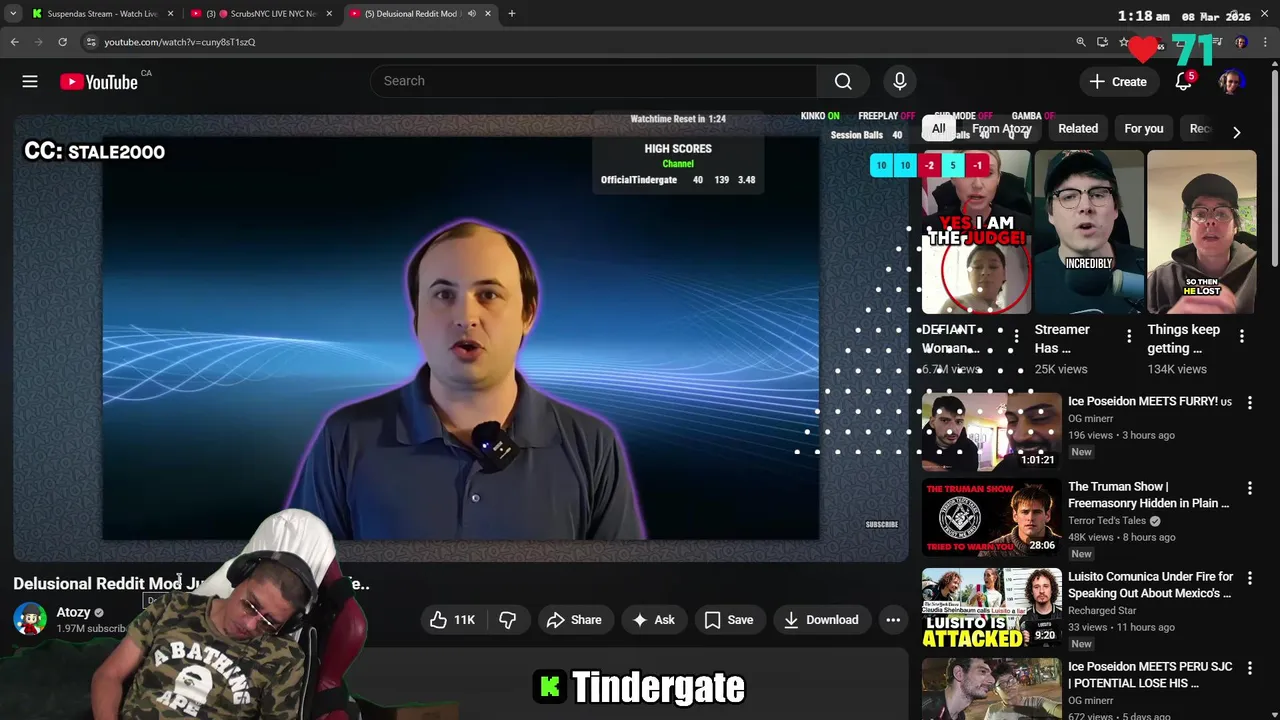The width and height of the screenshot is (1280, 720).
Task: Open the YouTube account avatar menu
Action: (1231, 82)
